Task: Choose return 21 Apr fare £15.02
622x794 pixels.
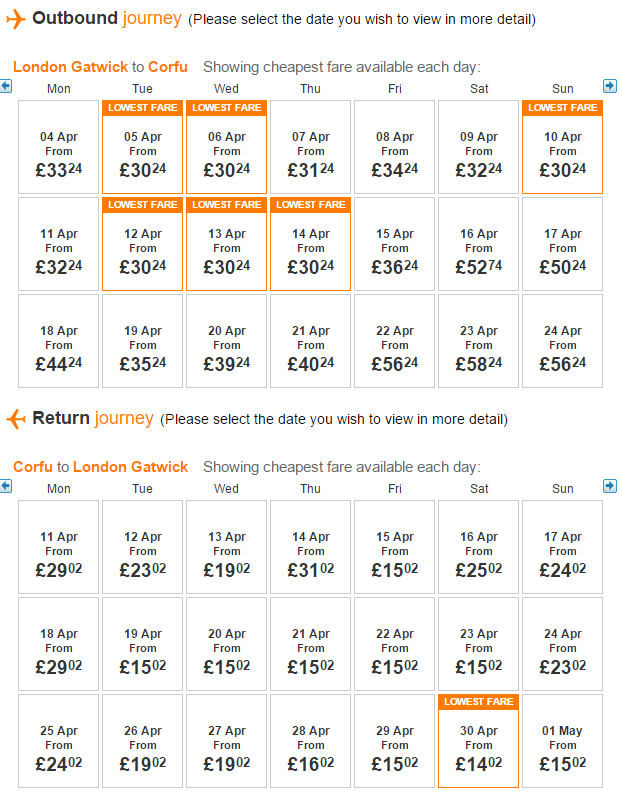Action: [310, 644]
